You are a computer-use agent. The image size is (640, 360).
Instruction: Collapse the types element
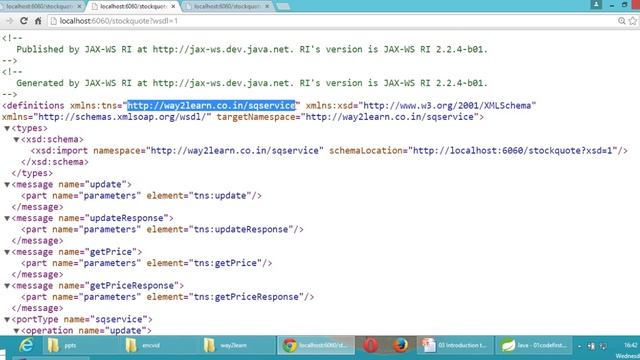(x=7, y=128)
